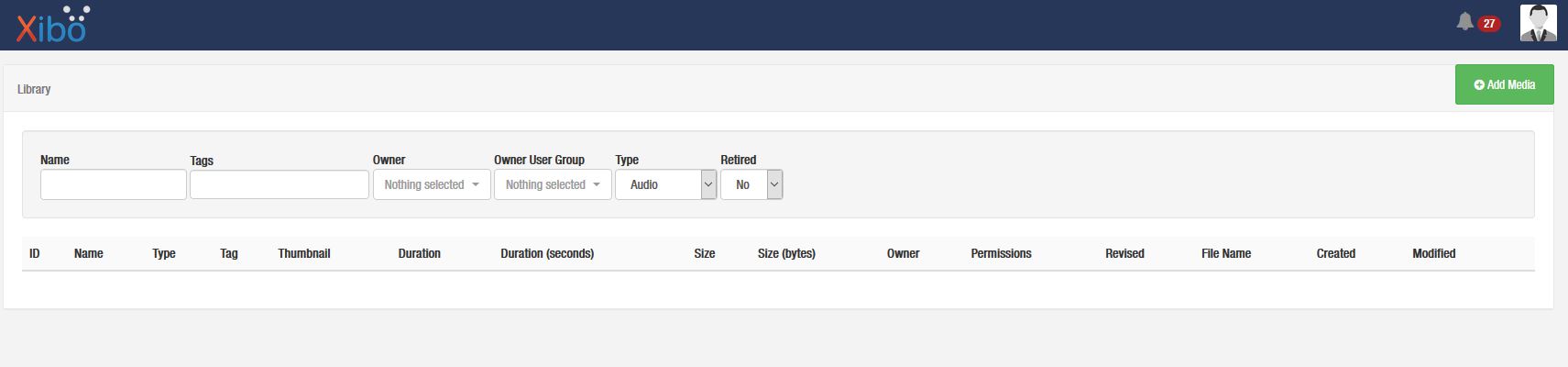Go to home via Xibo logo
Viewport: 1568px width, 367px height.
pos(52,24)
